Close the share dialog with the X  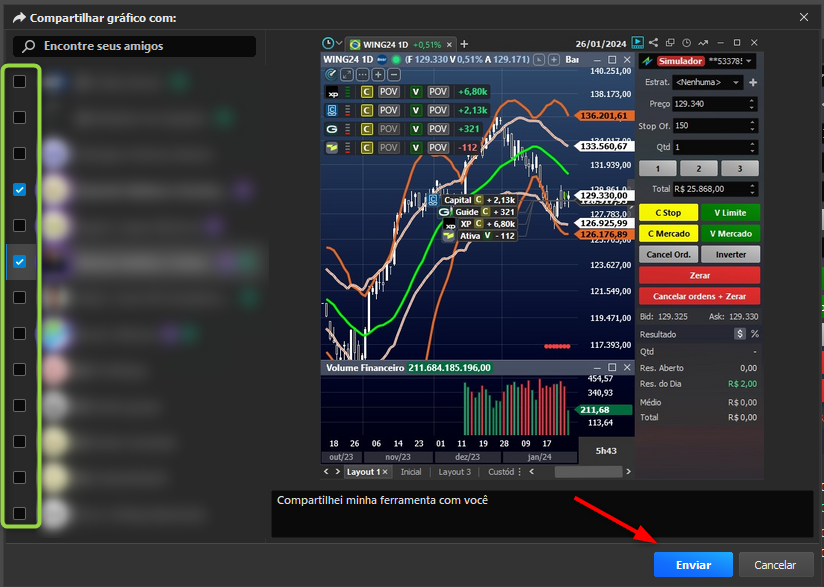[804, 17]
